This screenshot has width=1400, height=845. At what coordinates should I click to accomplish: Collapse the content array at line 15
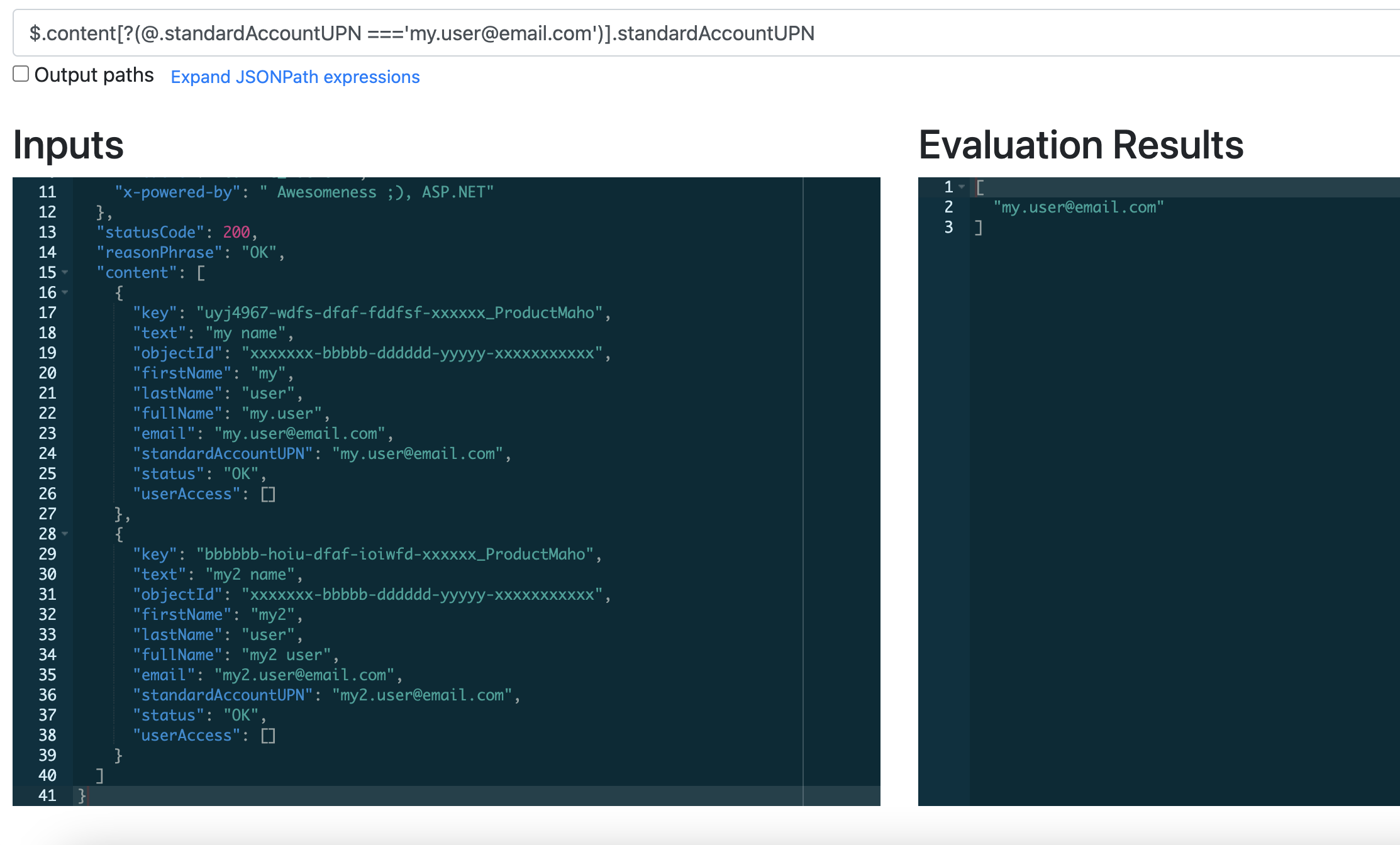pos(65,273)
